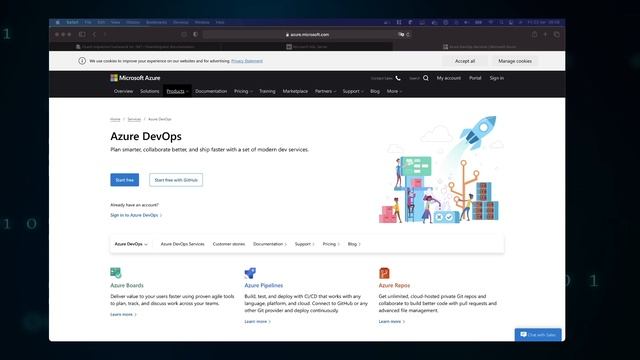This screenshot has height=360, width=640.
Task: Click the privacy shield icon in the toolbar
Action: (x=196, y=35)
